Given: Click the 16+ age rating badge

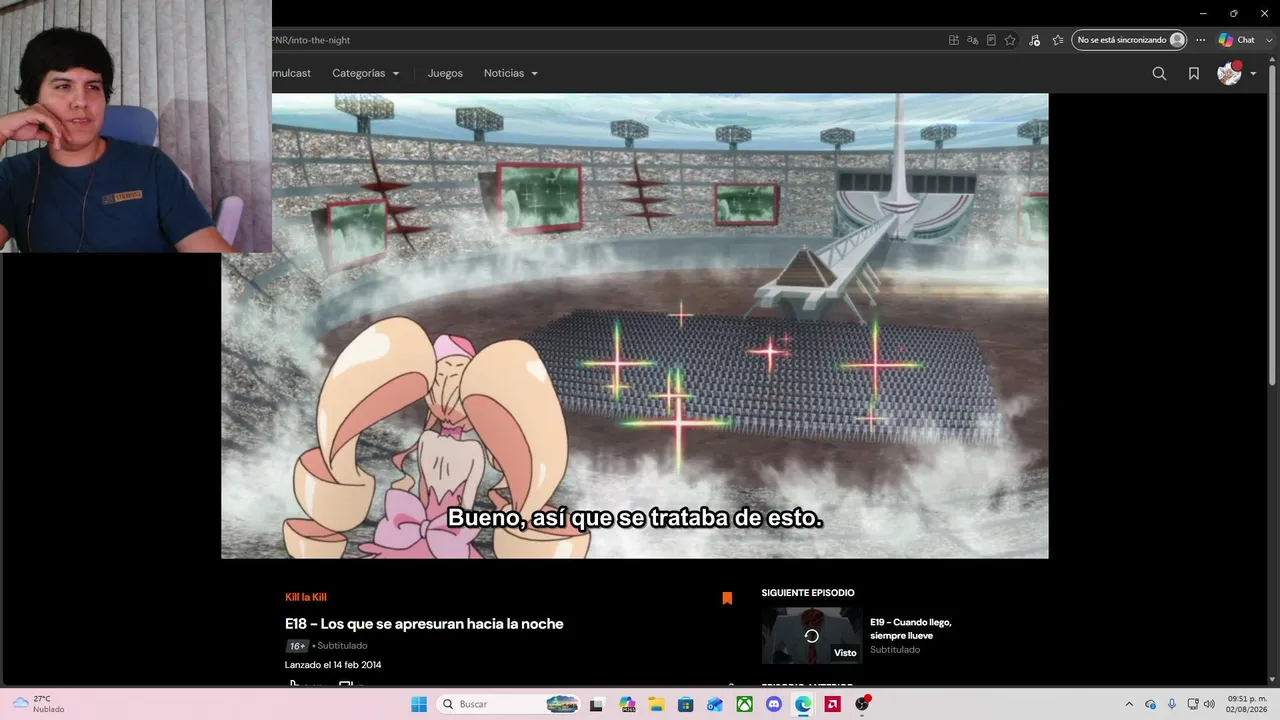Looking at the screenshot, I should click(297, 646).
